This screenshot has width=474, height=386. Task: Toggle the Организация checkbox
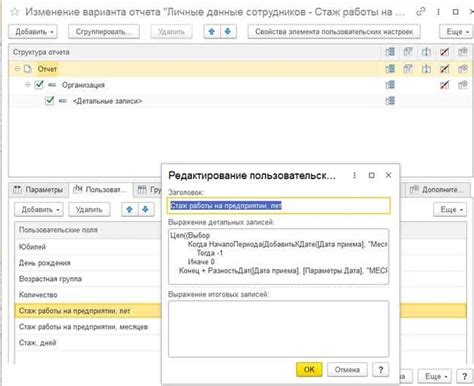(39, 85)
